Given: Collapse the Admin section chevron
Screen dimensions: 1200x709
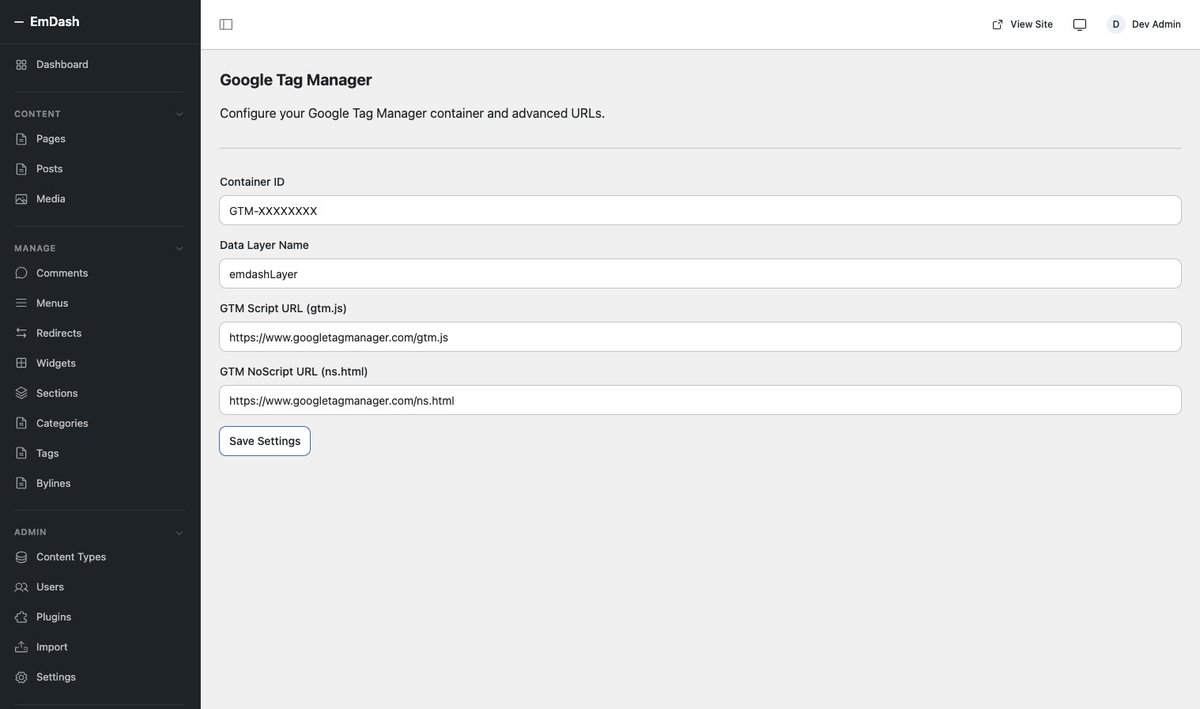Looking at the screenshot, I should 180,532.
